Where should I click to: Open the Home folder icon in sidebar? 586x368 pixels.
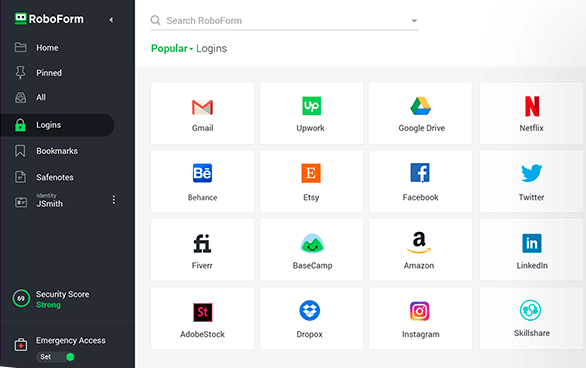coord(21,47)
